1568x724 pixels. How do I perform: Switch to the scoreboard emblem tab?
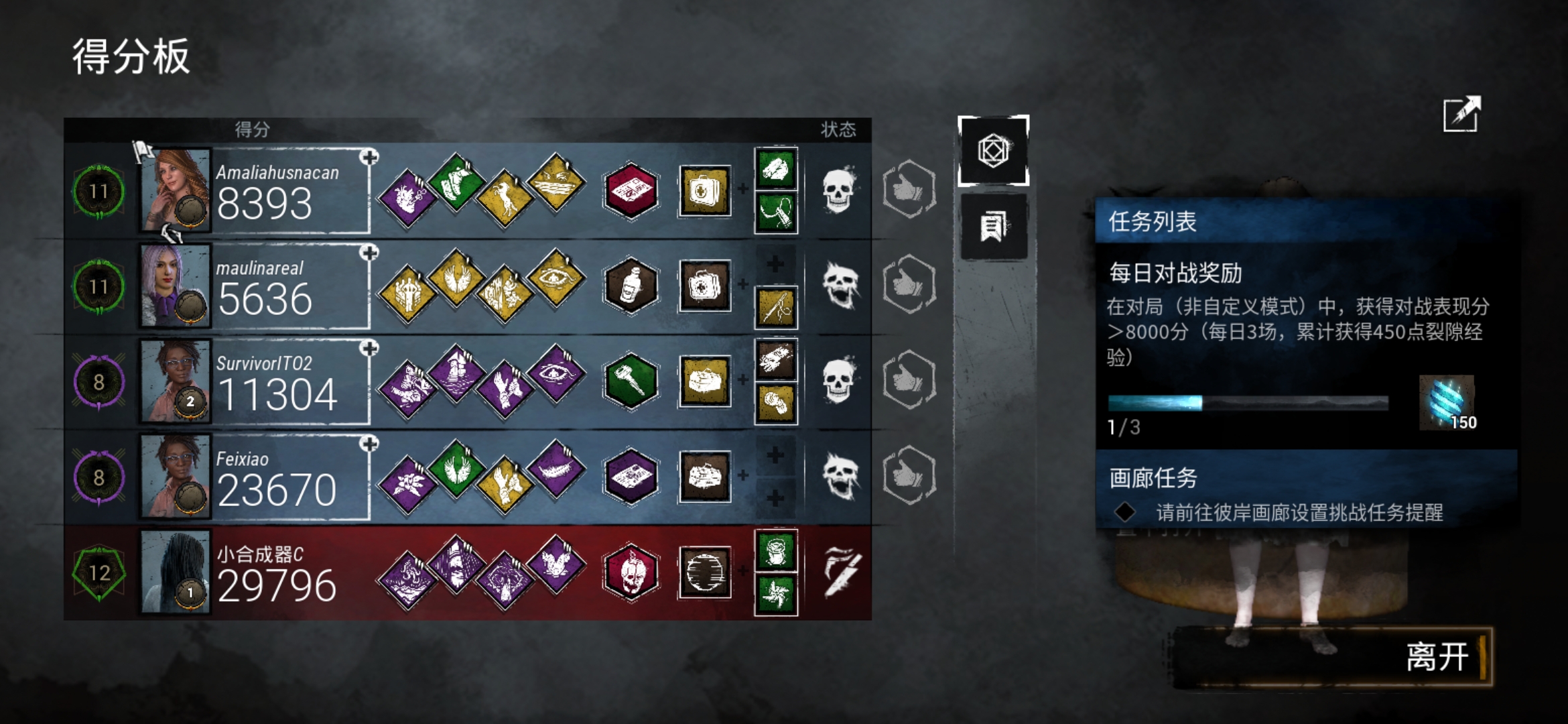point(993,150)
